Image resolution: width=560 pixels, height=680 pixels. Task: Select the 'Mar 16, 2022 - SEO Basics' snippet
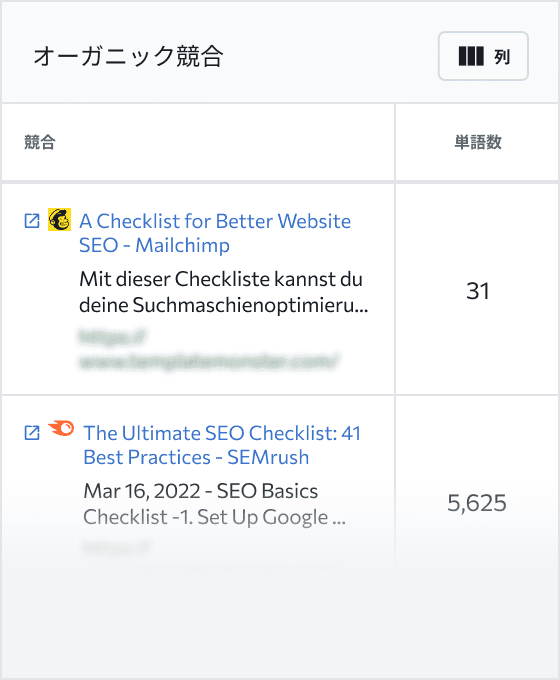pos(200,491)
